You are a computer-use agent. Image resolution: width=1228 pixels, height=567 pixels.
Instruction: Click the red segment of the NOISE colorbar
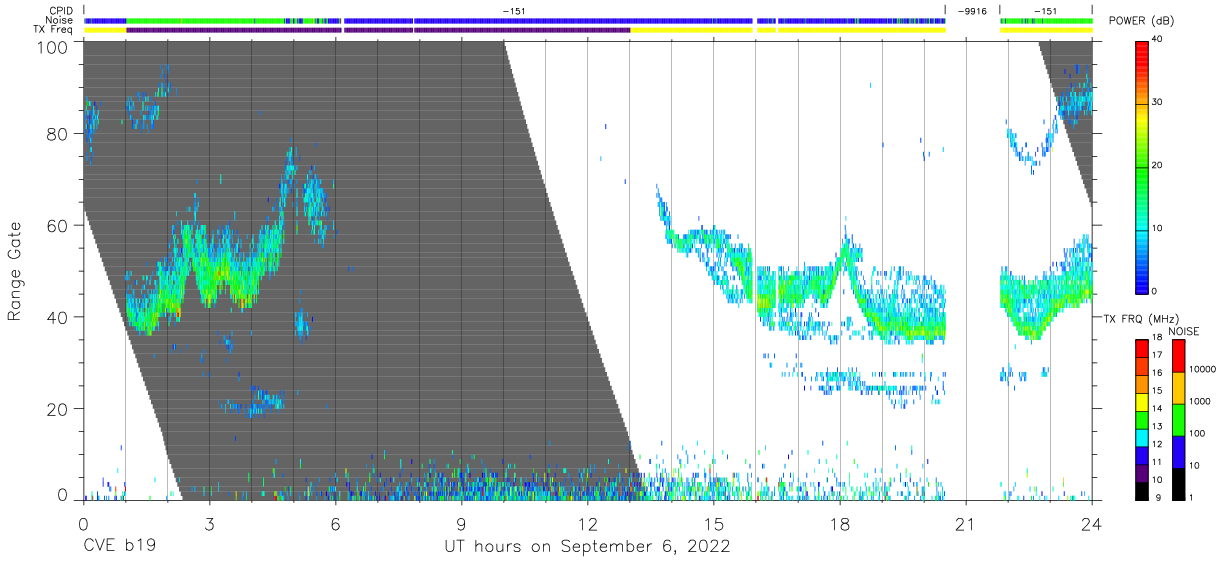[x=1178, y=355]
